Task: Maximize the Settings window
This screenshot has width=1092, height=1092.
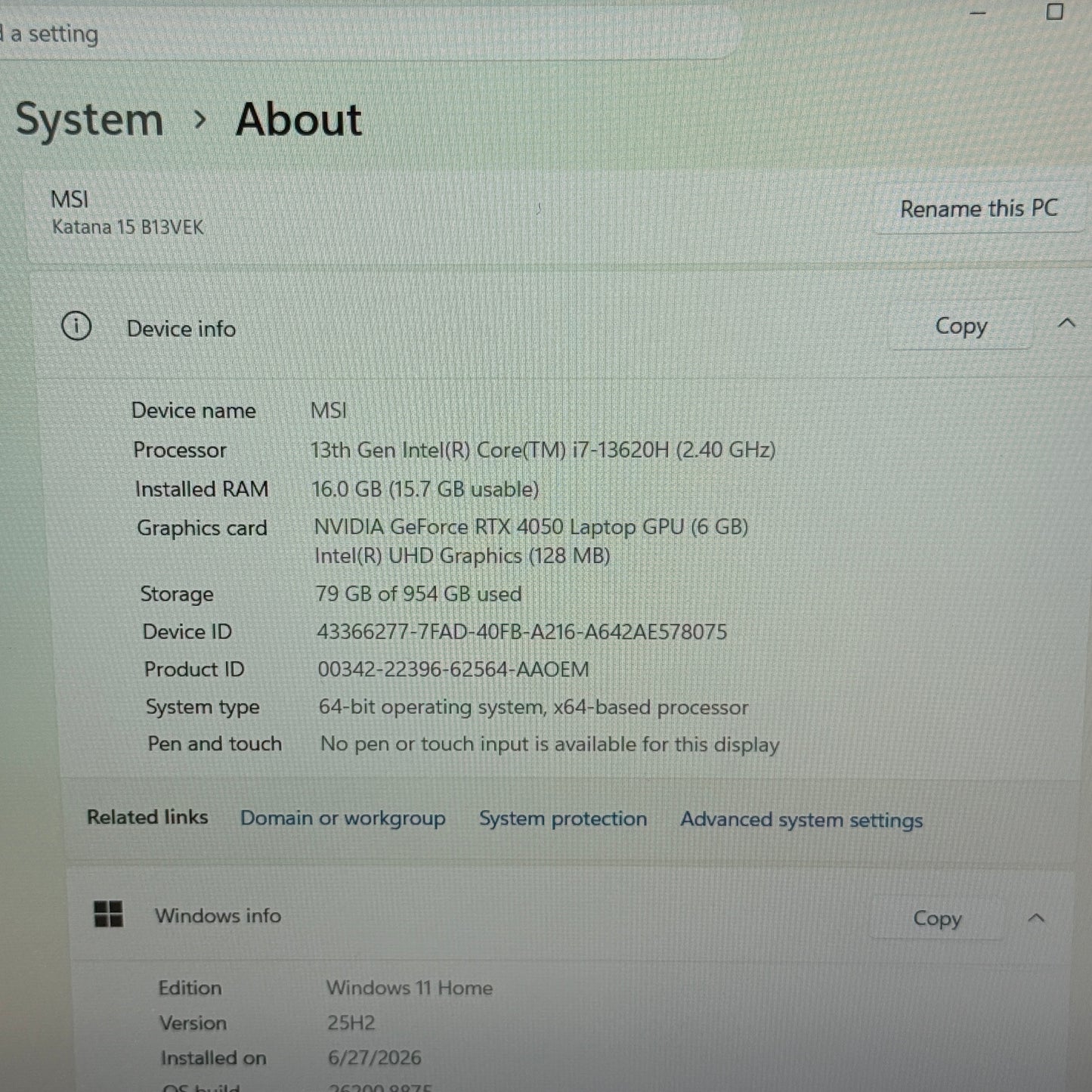Action: click(x=1055, y=11)
